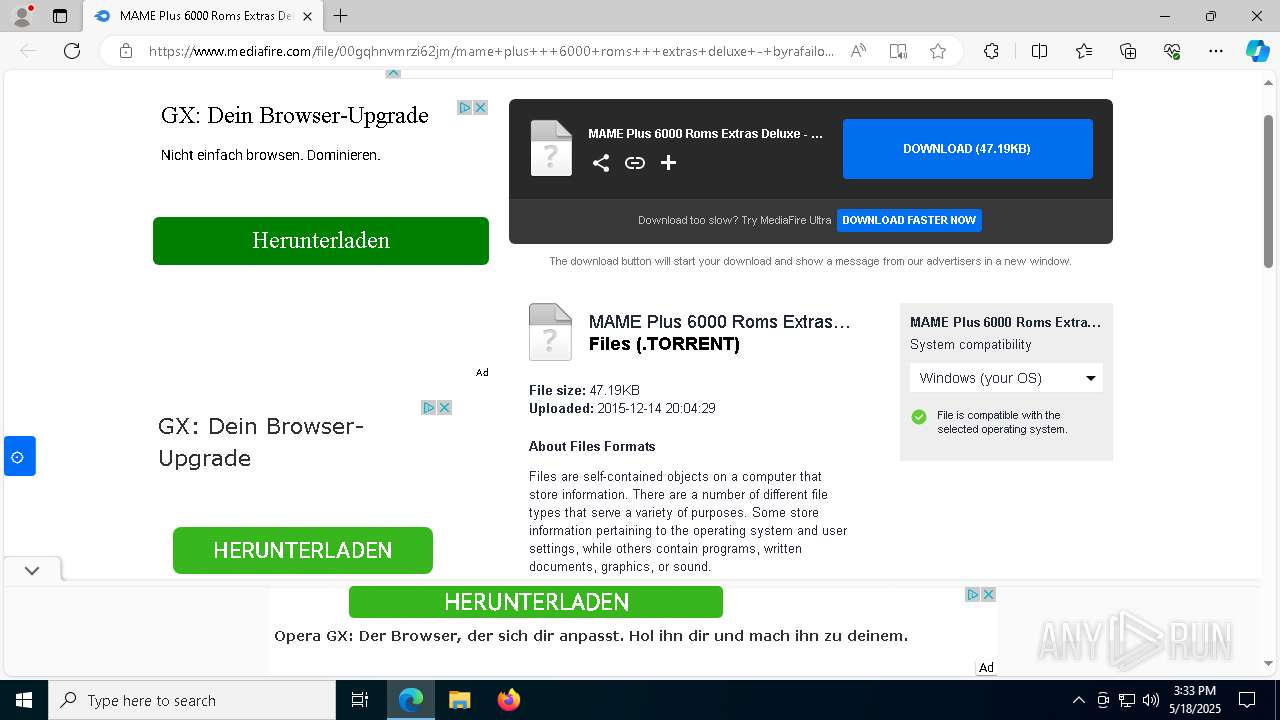
Task: Close the MAME Plus 6000 Roms tab
Action: tap(307, 16)
